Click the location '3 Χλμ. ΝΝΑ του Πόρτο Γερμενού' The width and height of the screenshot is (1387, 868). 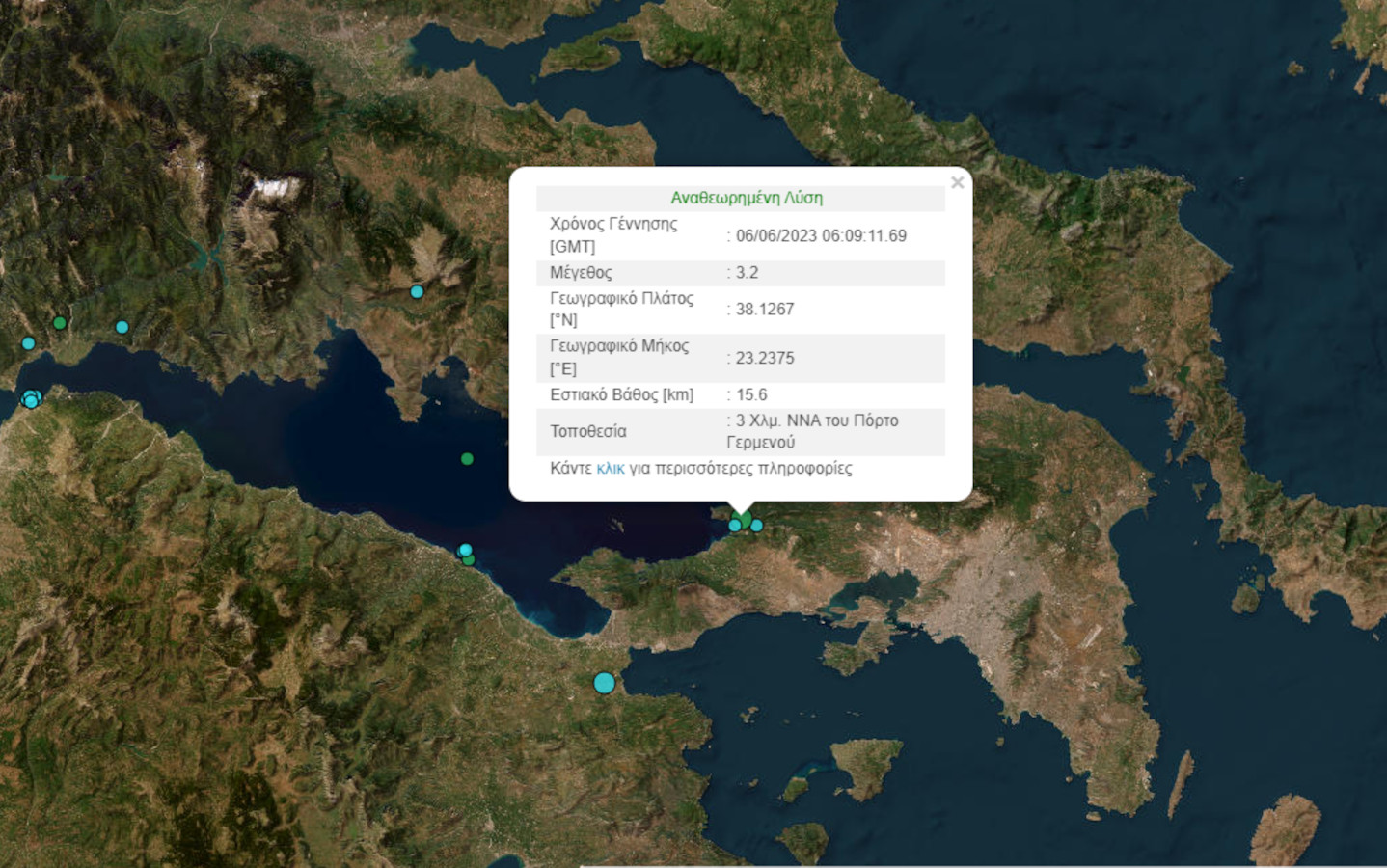812,431
